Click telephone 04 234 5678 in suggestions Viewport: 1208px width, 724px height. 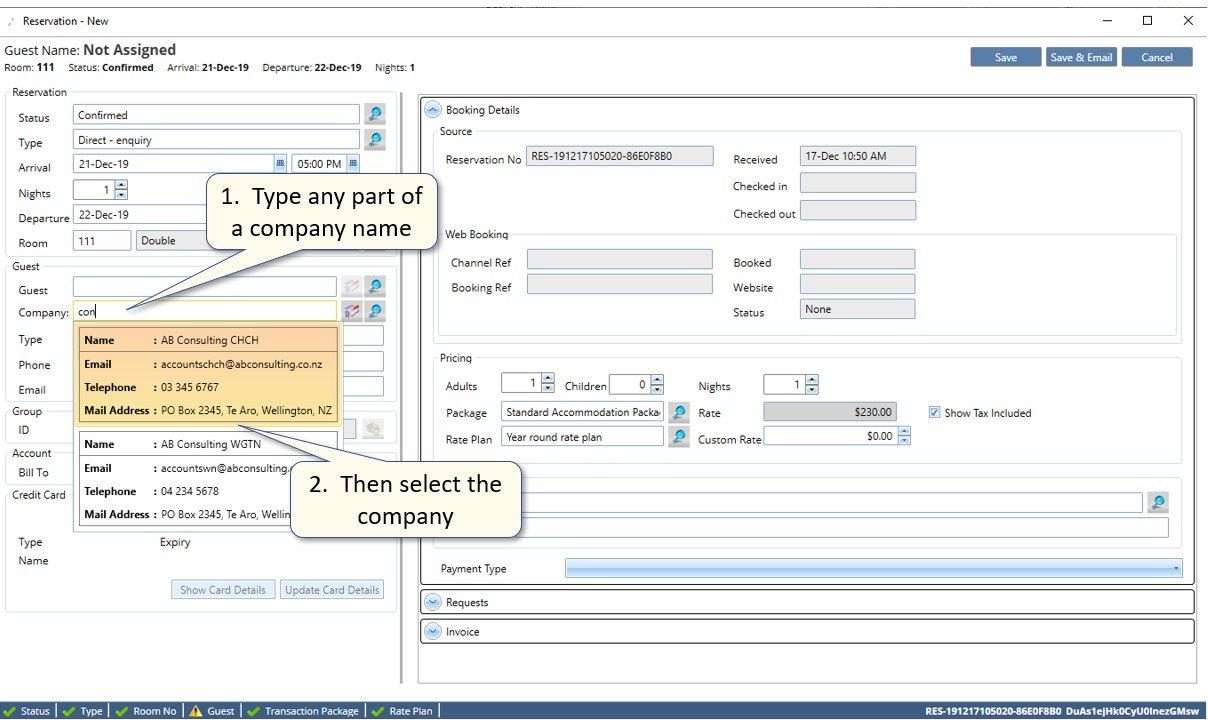[x=190, y=491]
